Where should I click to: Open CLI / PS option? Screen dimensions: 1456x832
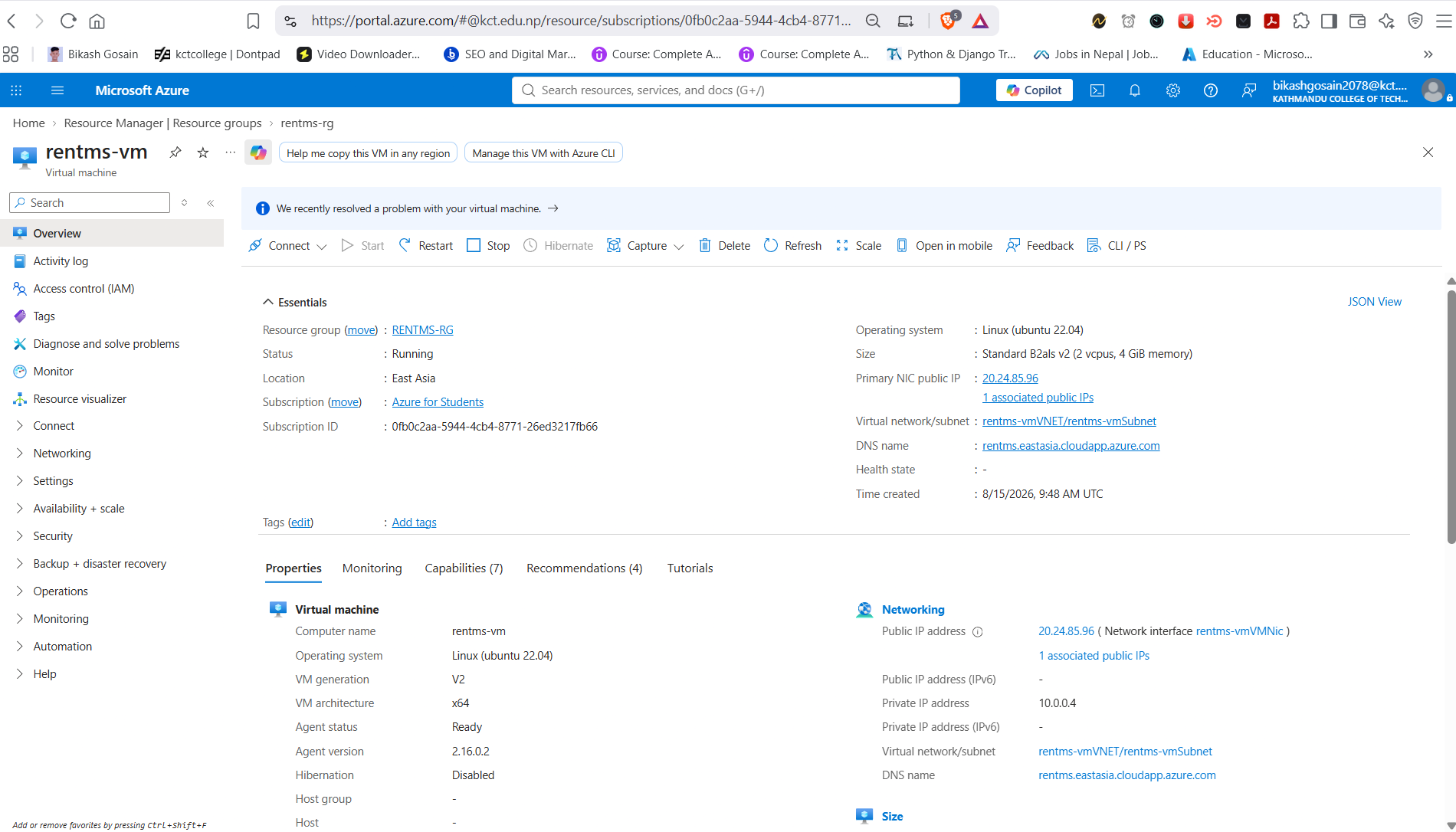[1117, 246]
